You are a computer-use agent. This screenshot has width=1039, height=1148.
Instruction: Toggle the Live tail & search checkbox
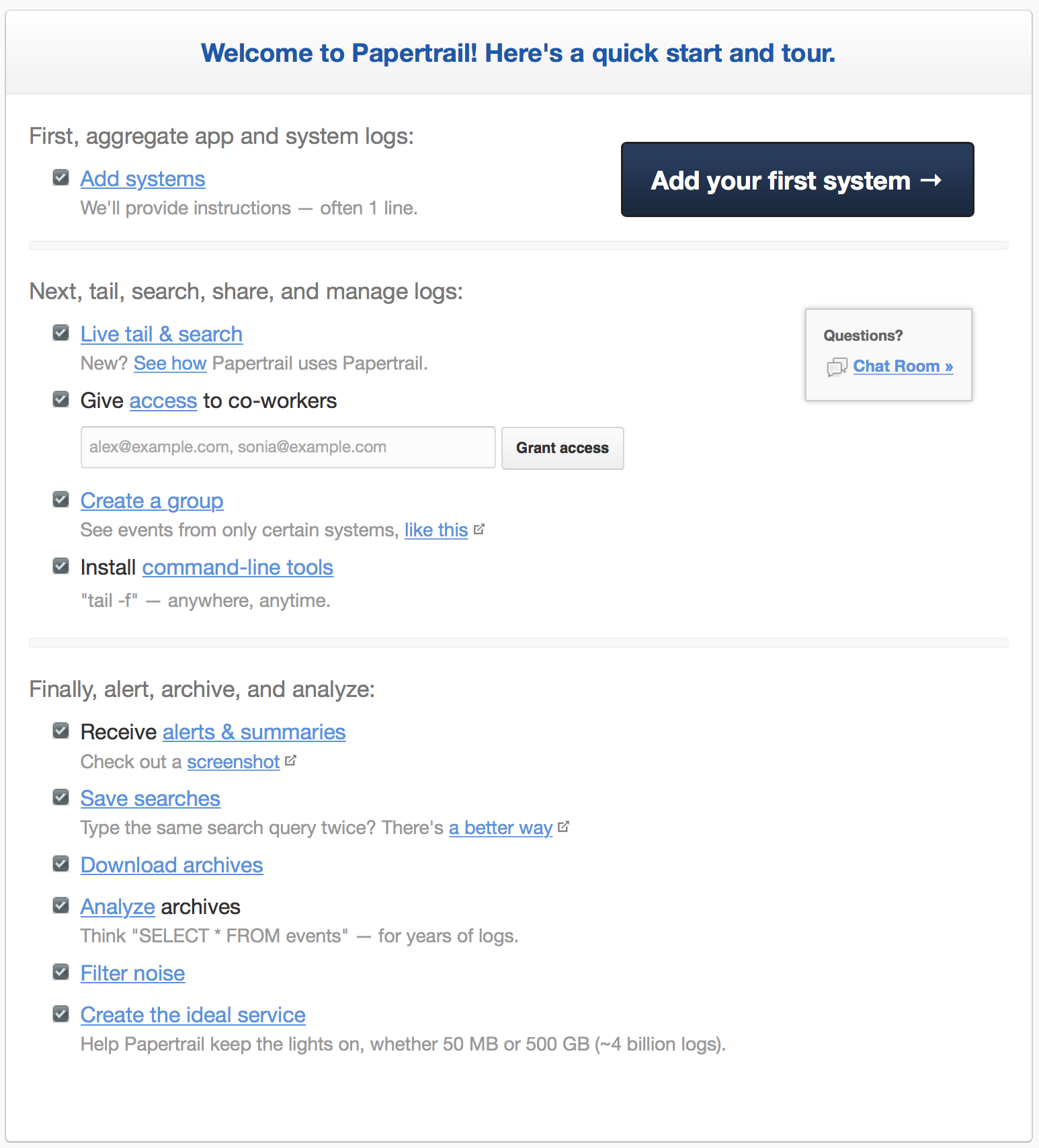click(x=61, y=333)
